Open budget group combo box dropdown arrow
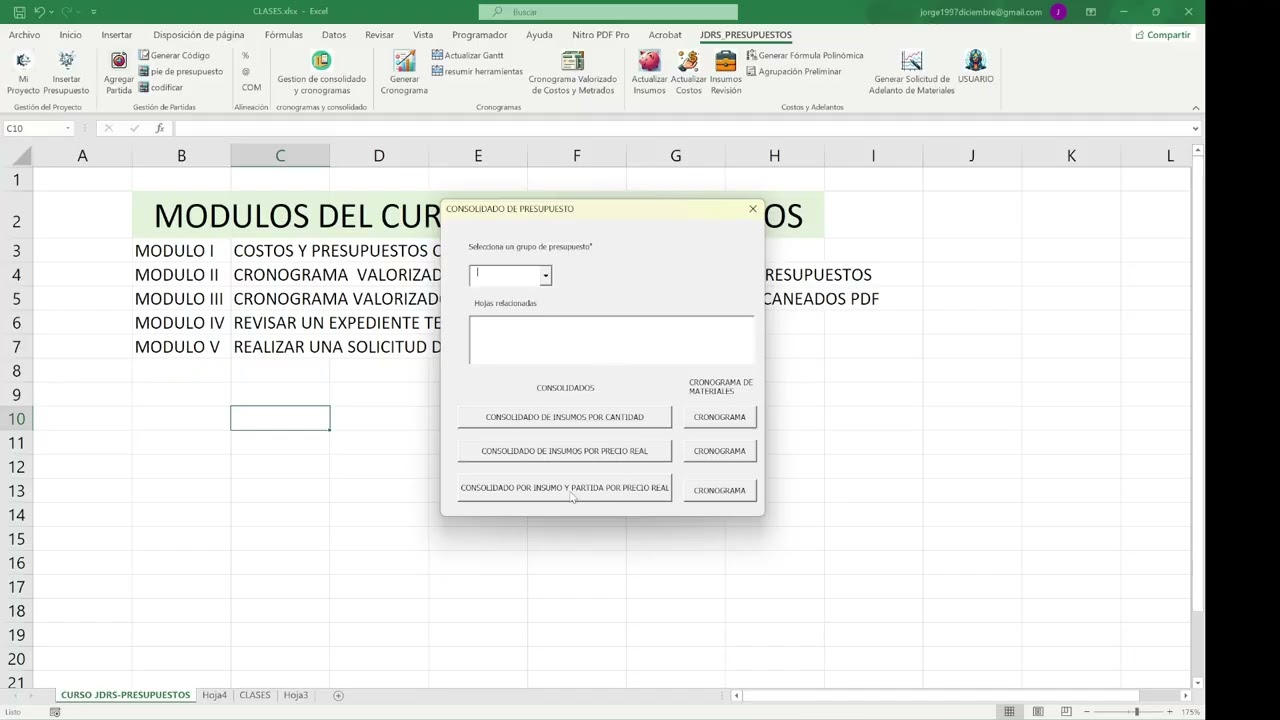Viewport: 1280px width, 720px height. pos(545,275)
